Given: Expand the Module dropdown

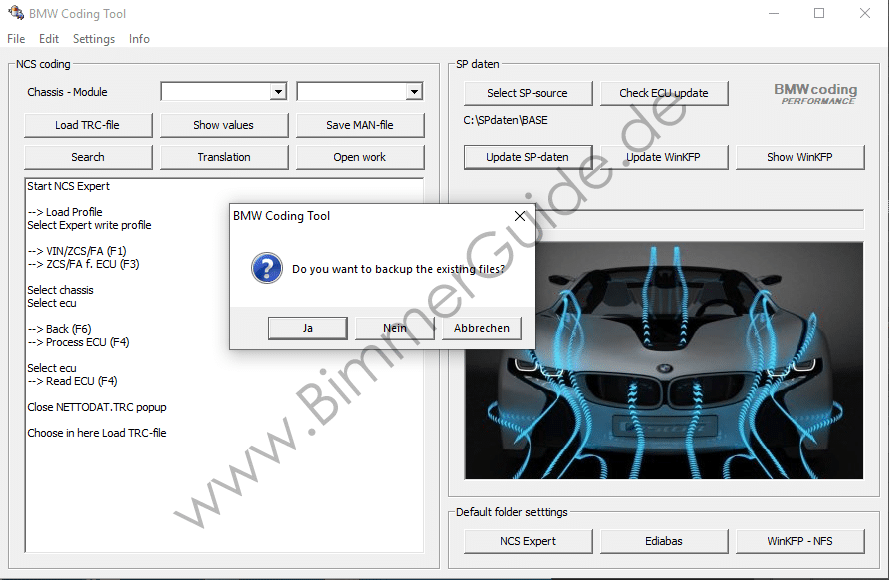Looking at the screenshot, I should coord(413,92).
